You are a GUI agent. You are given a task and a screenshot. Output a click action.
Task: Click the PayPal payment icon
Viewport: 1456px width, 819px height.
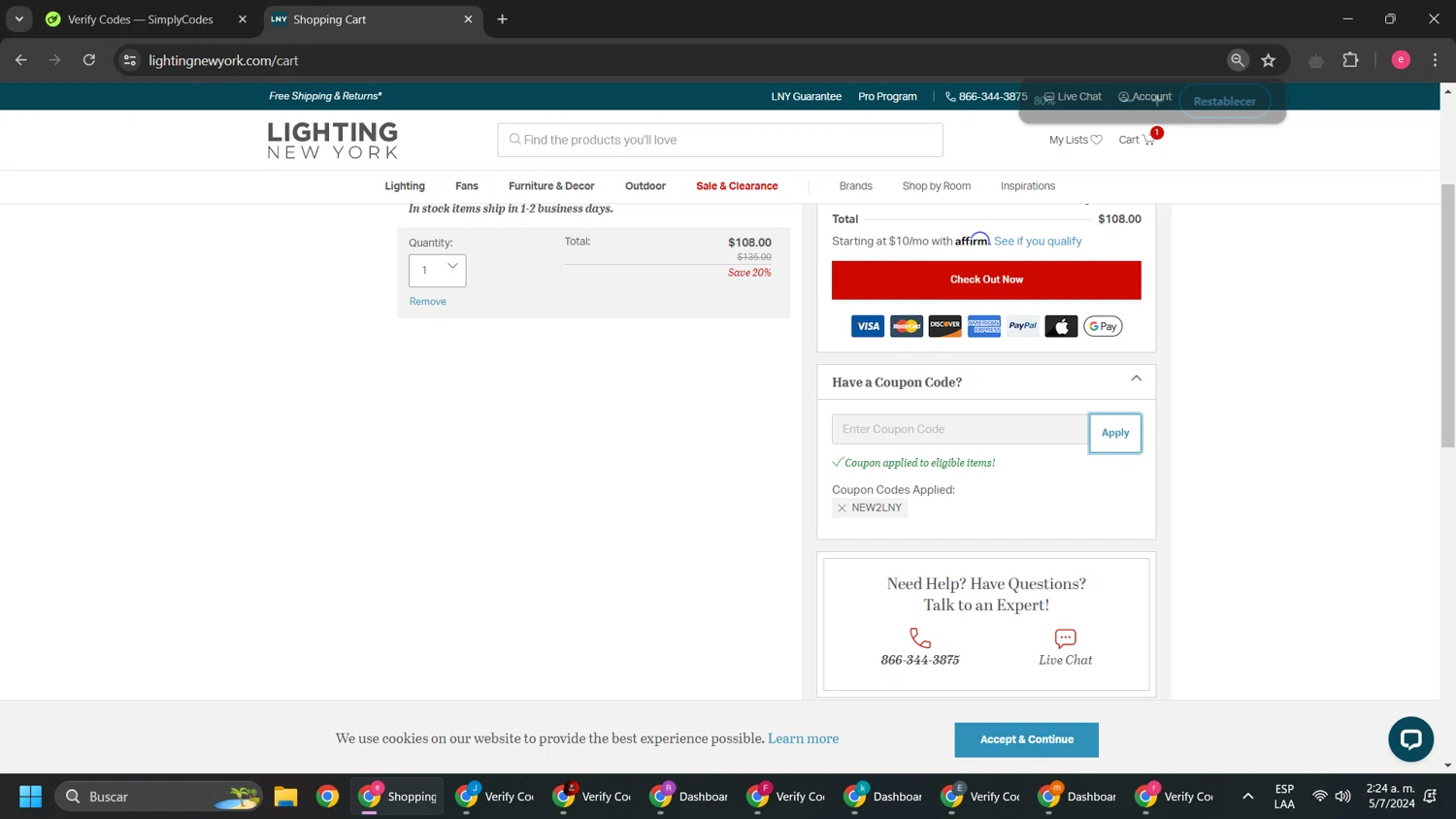1022,326
